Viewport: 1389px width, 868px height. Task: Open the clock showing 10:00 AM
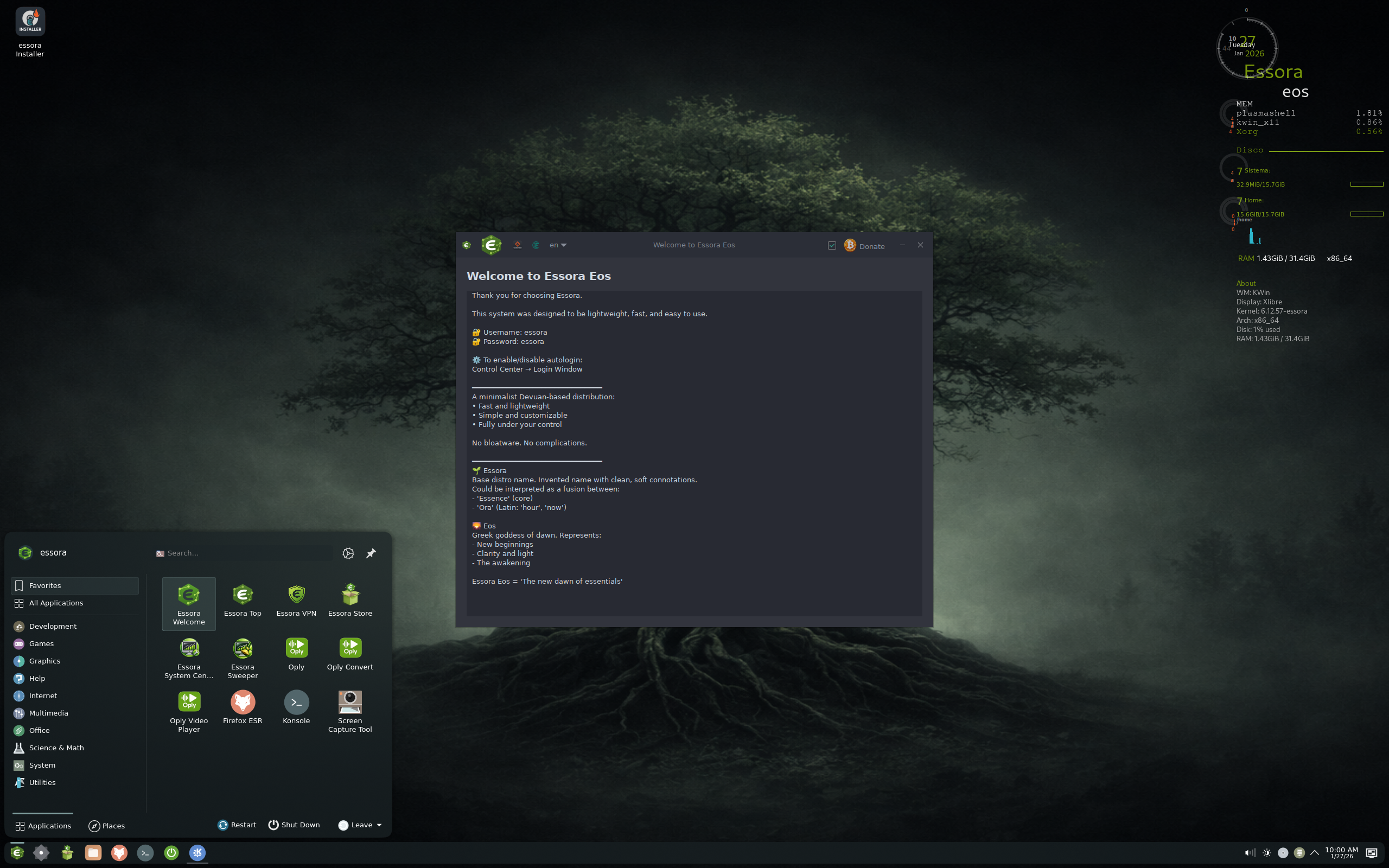click(1341, 852)
